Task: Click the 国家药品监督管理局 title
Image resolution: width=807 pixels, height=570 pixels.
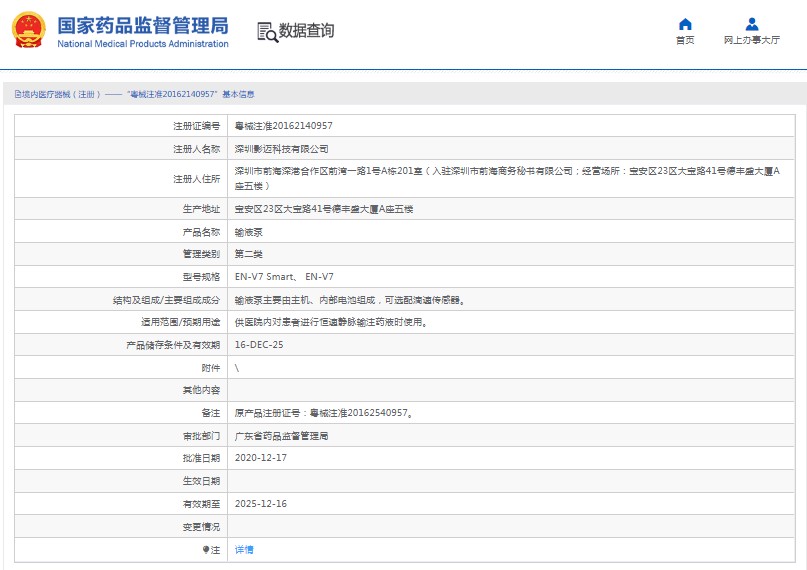Action: click(143, 25)
